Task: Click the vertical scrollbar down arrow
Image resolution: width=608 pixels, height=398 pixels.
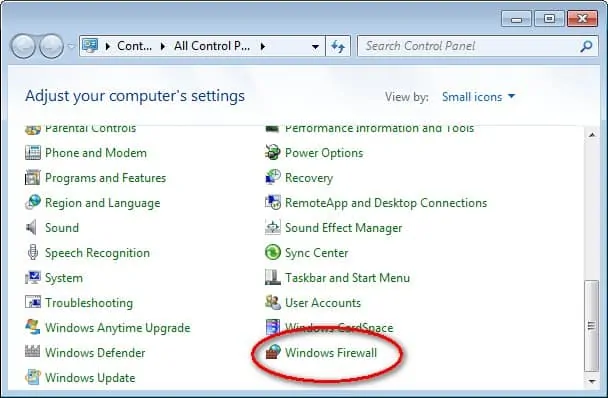Action: click(592, 381)
